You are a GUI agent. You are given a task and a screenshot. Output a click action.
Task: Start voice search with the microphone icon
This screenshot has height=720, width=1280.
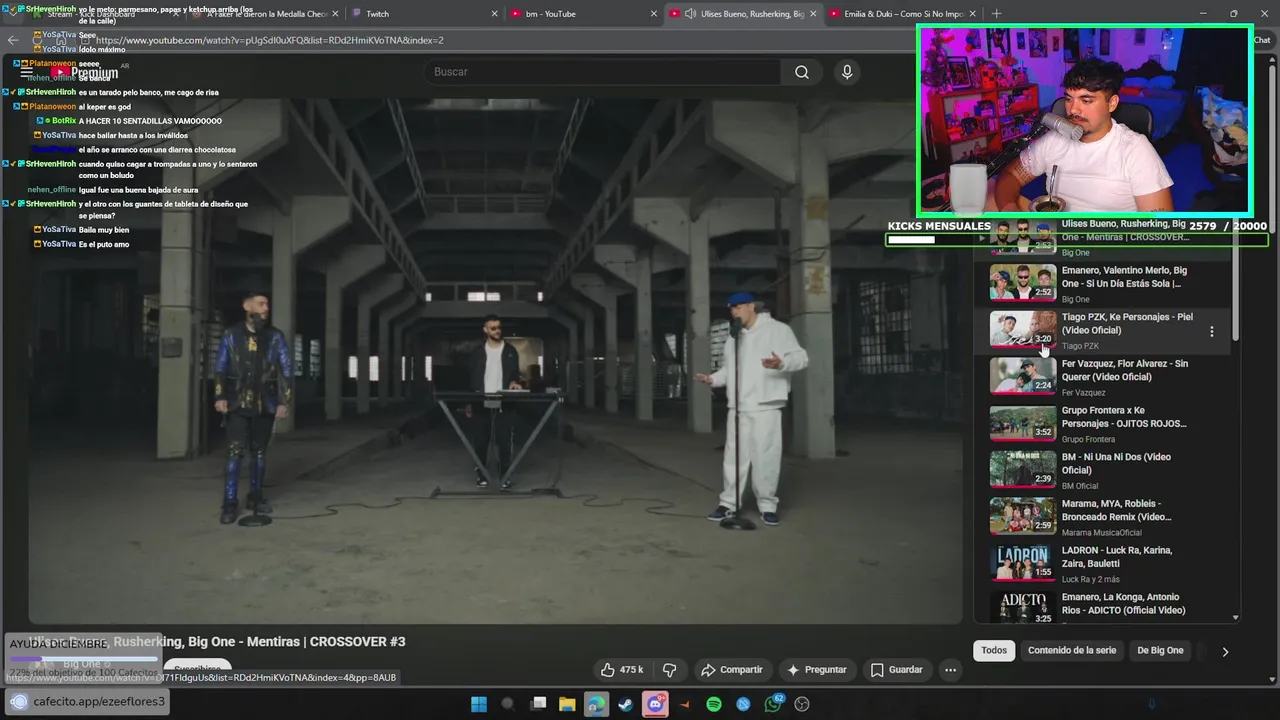coord(847,72)
